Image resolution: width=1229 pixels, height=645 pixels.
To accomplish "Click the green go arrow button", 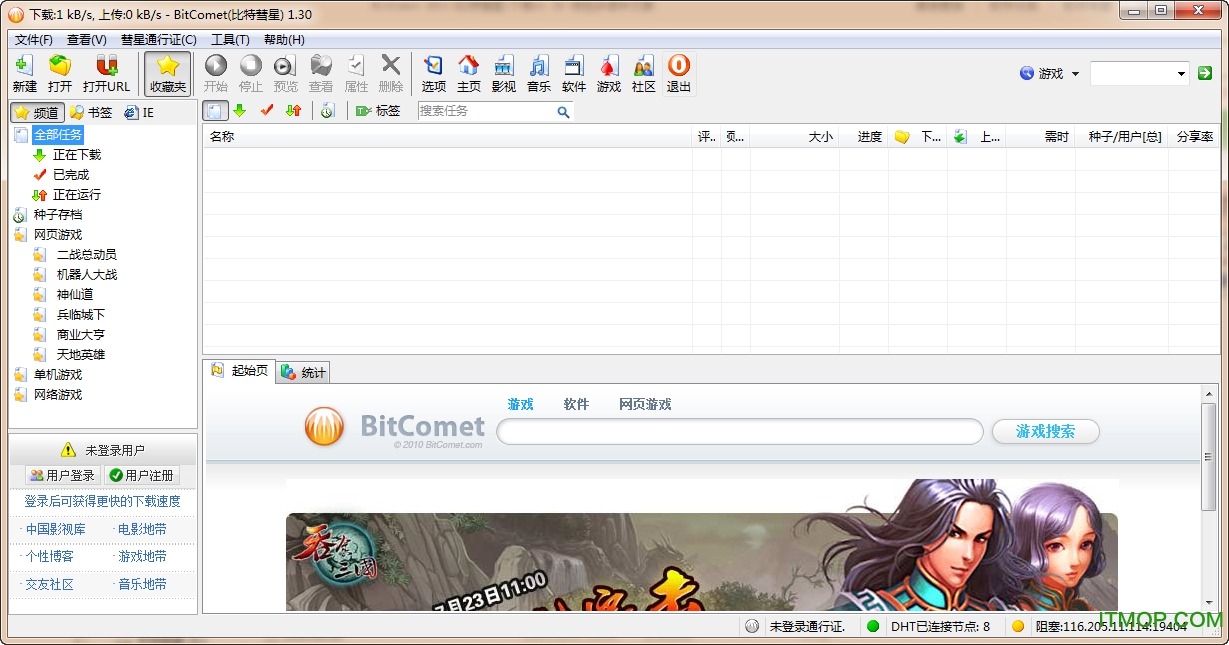I will point(1205,73).
